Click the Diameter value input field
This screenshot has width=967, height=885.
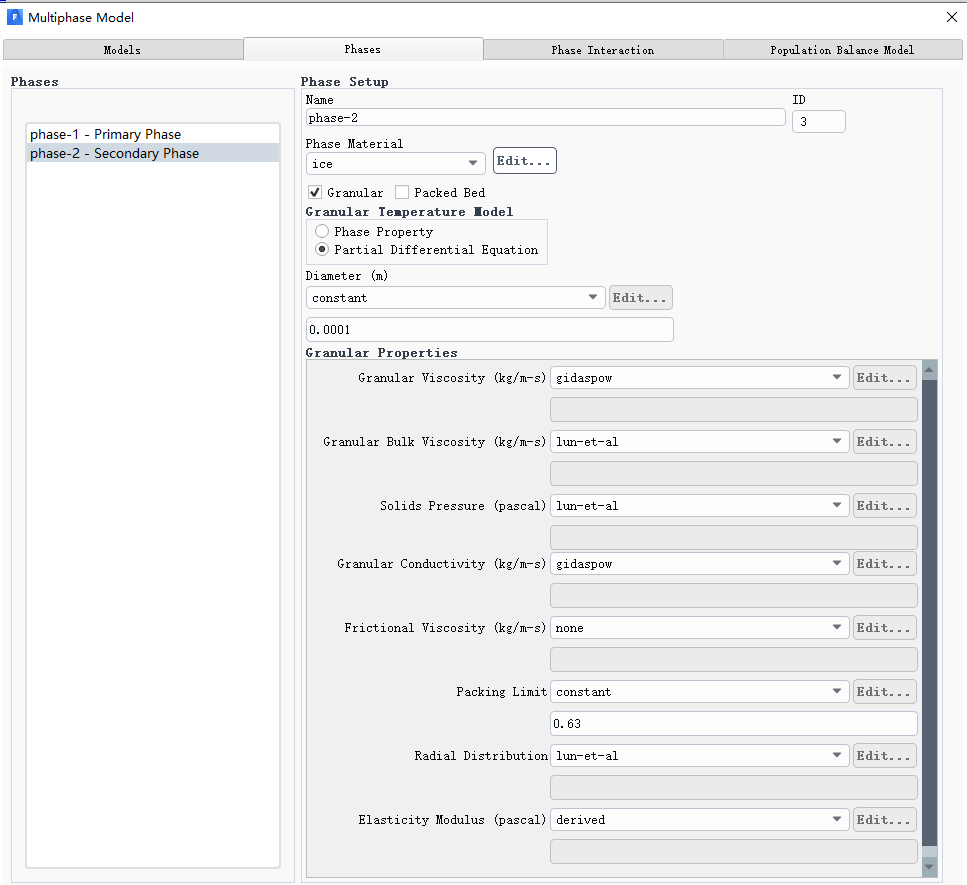[489, 330]
